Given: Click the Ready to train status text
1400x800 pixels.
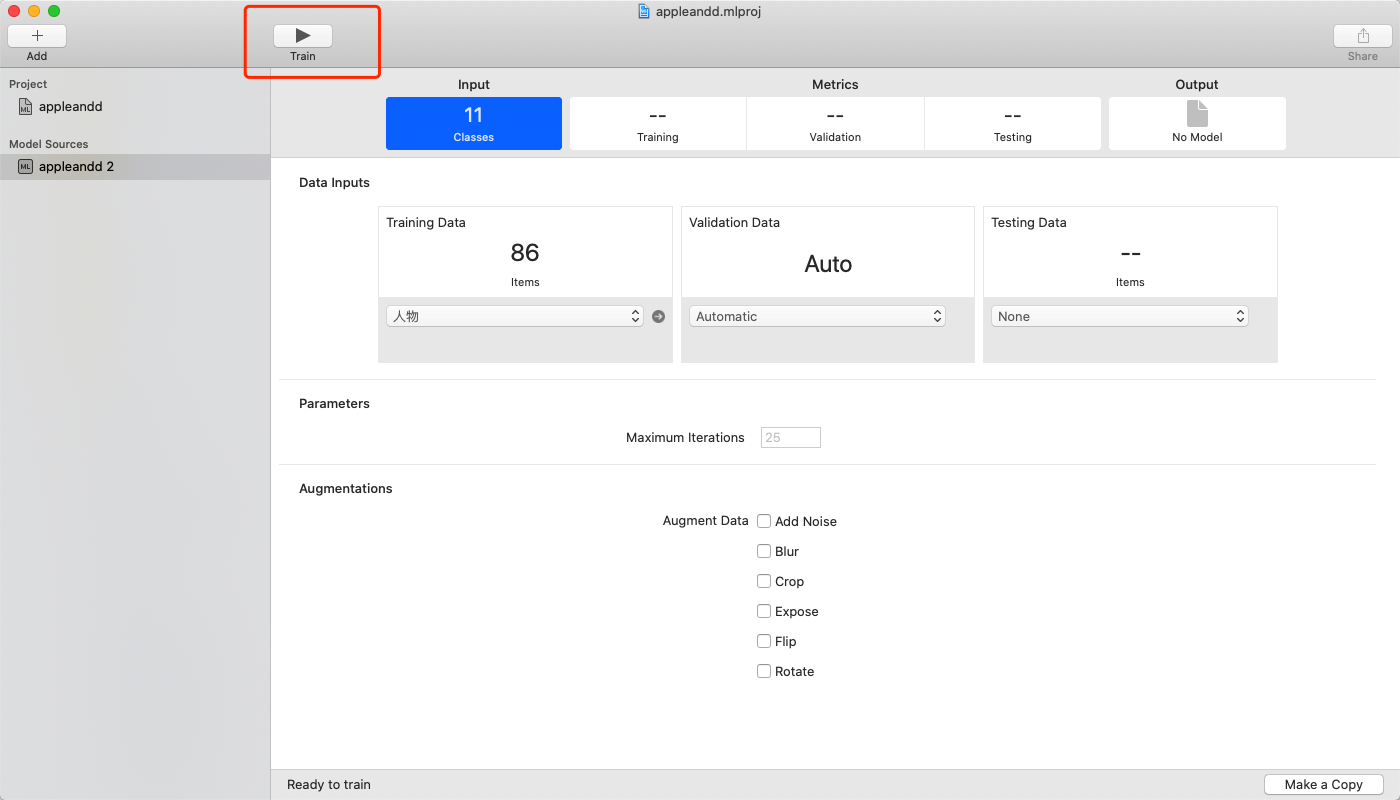Looking at the screenshot, I should point(329,785).
